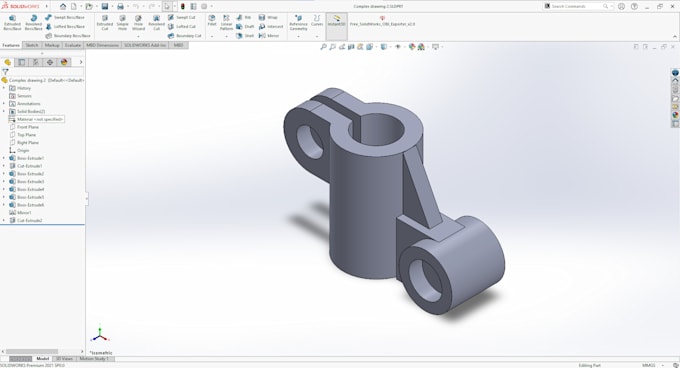Click the Home icon in the quick toolbar

[x=63, y=6]
